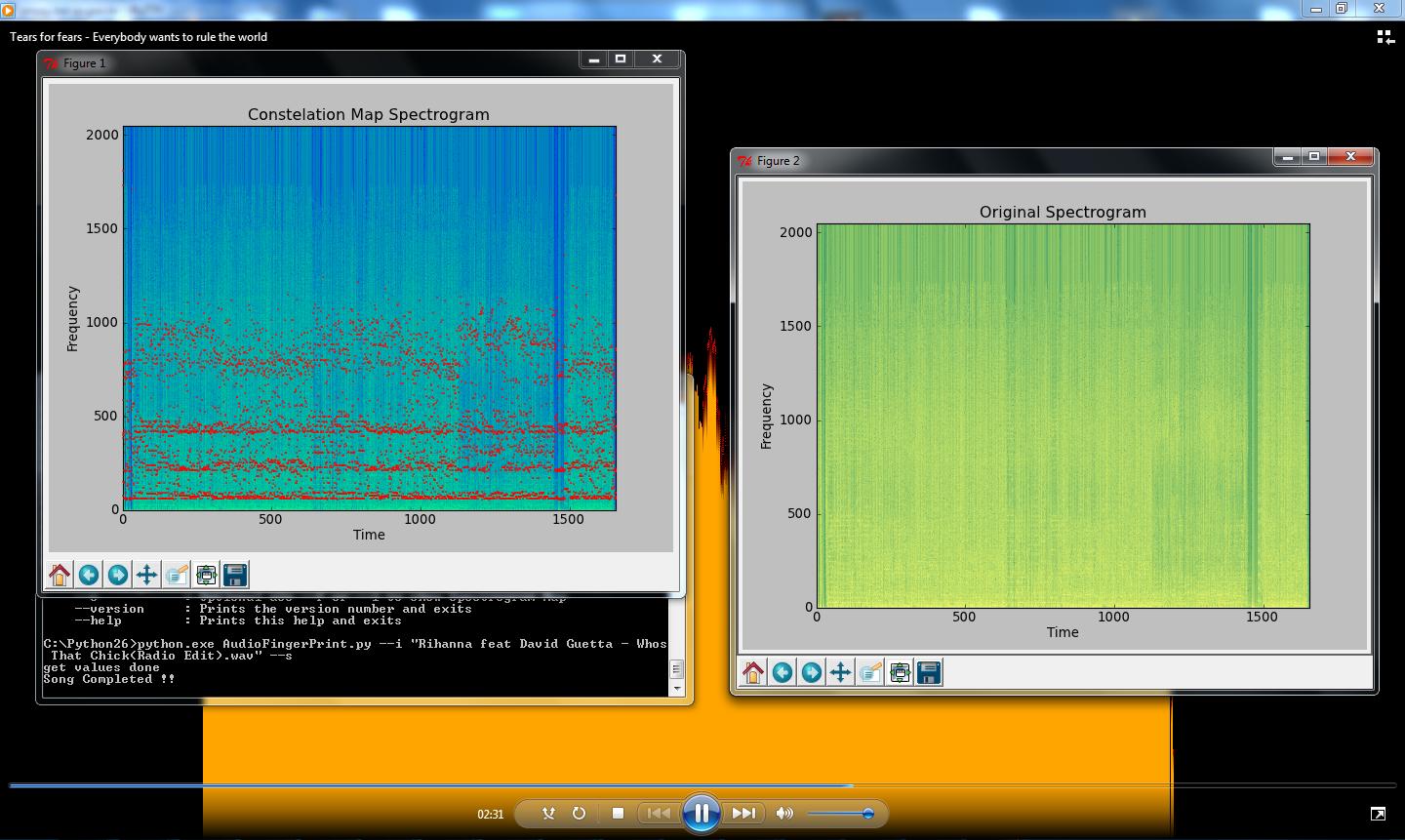Activate the Pan tool in Figure 2
The height and width of the screenshot is (840, 1405).
[841, 672]
